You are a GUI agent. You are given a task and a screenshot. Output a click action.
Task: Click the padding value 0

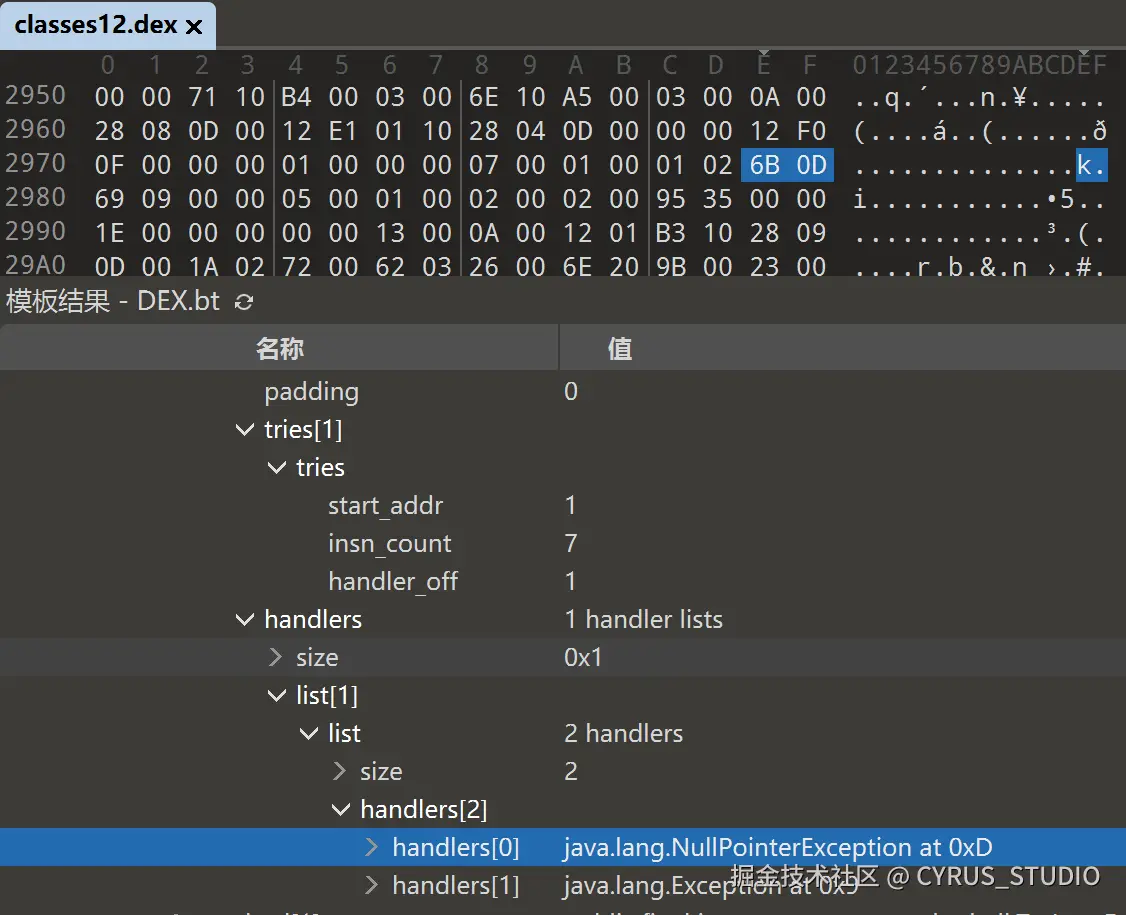coord(571,391)
